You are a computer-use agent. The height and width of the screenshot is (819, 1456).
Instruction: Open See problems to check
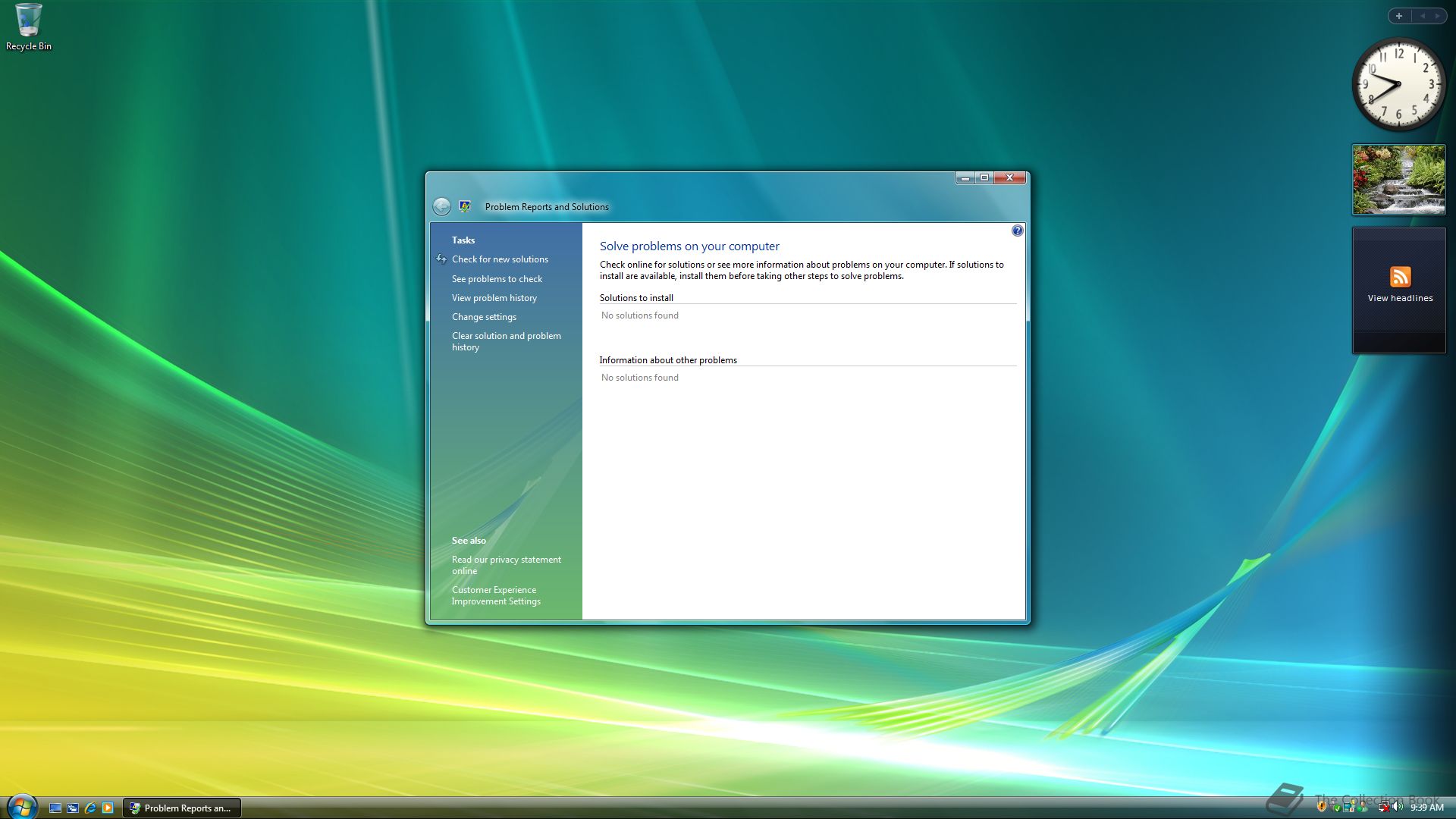point(497,279)
